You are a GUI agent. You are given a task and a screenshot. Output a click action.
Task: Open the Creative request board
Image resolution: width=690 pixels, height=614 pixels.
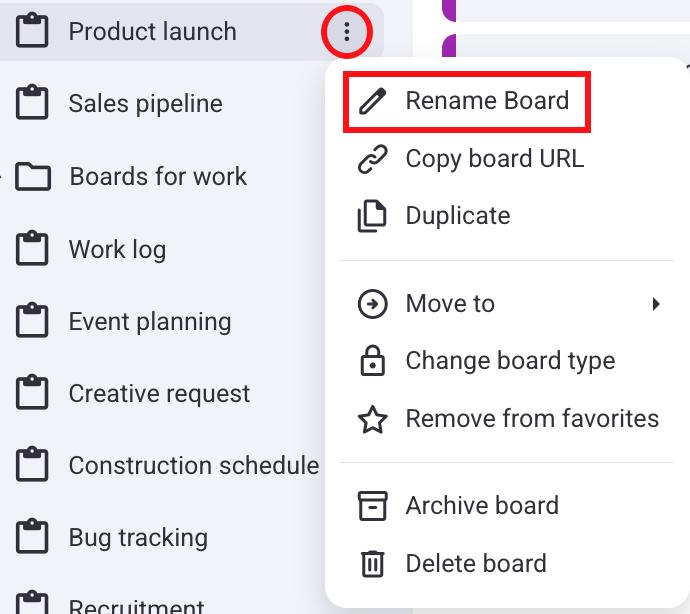click(159, 394)
